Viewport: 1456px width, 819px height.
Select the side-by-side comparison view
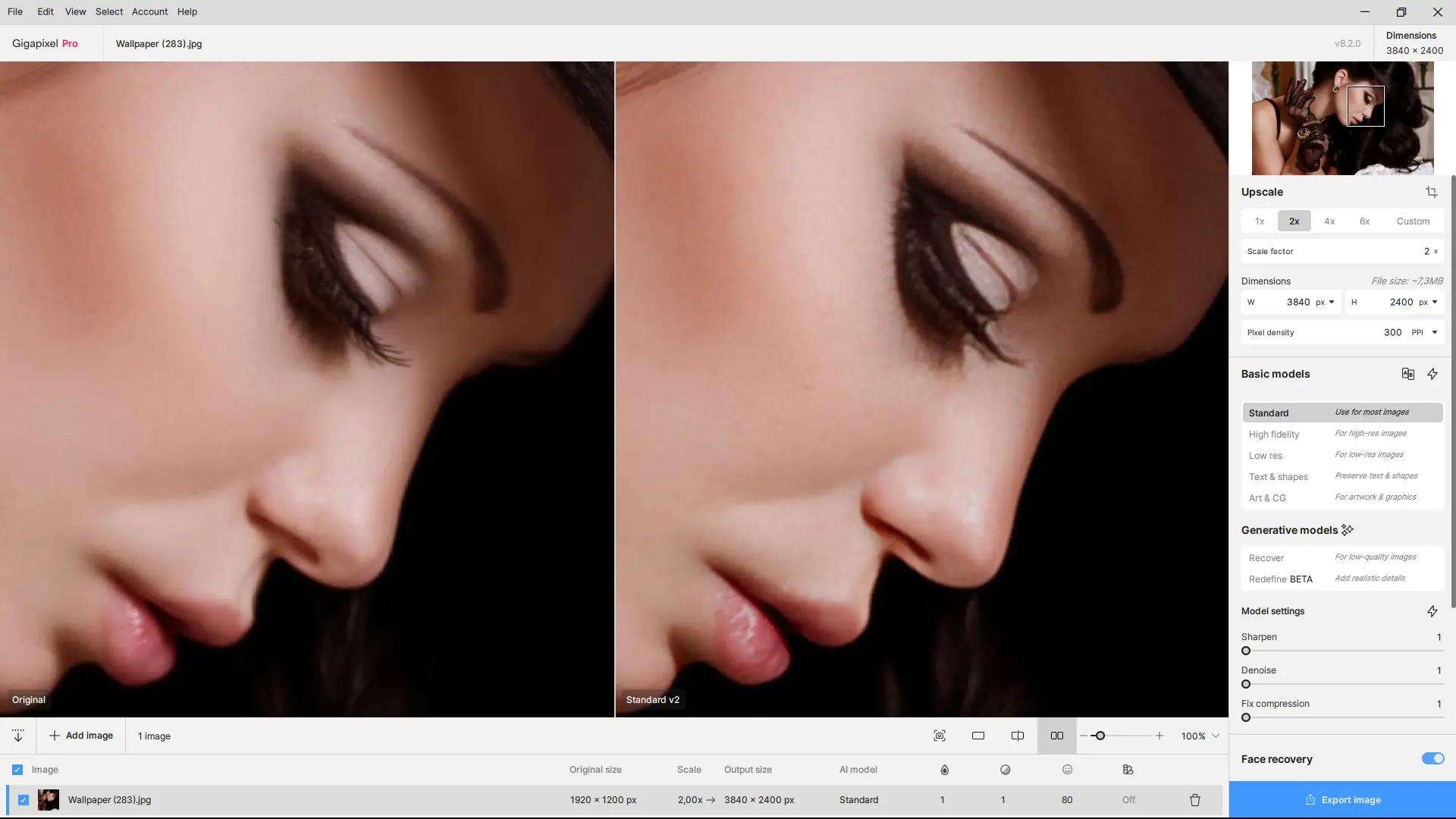point(1056,736)
